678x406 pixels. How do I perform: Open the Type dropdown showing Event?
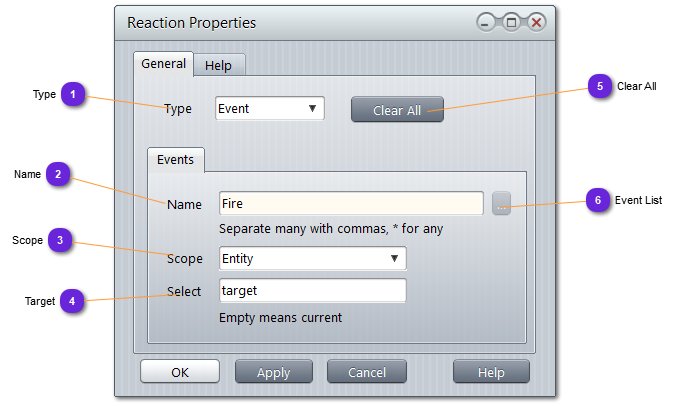point(270,109)
